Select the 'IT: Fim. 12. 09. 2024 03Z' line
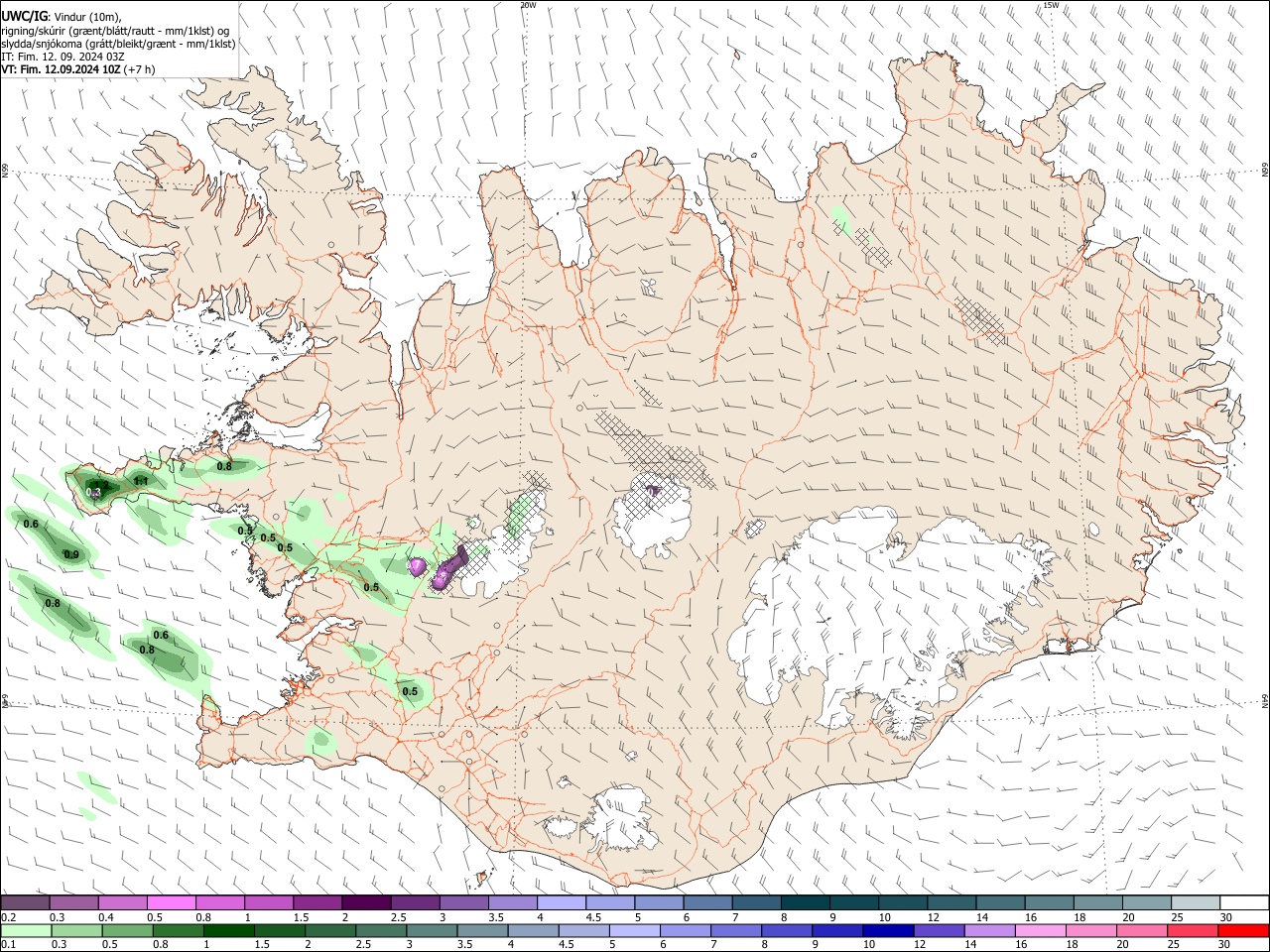Image resolution: width=1270 pixels, height=952 pixels. (x=63, y=58)
